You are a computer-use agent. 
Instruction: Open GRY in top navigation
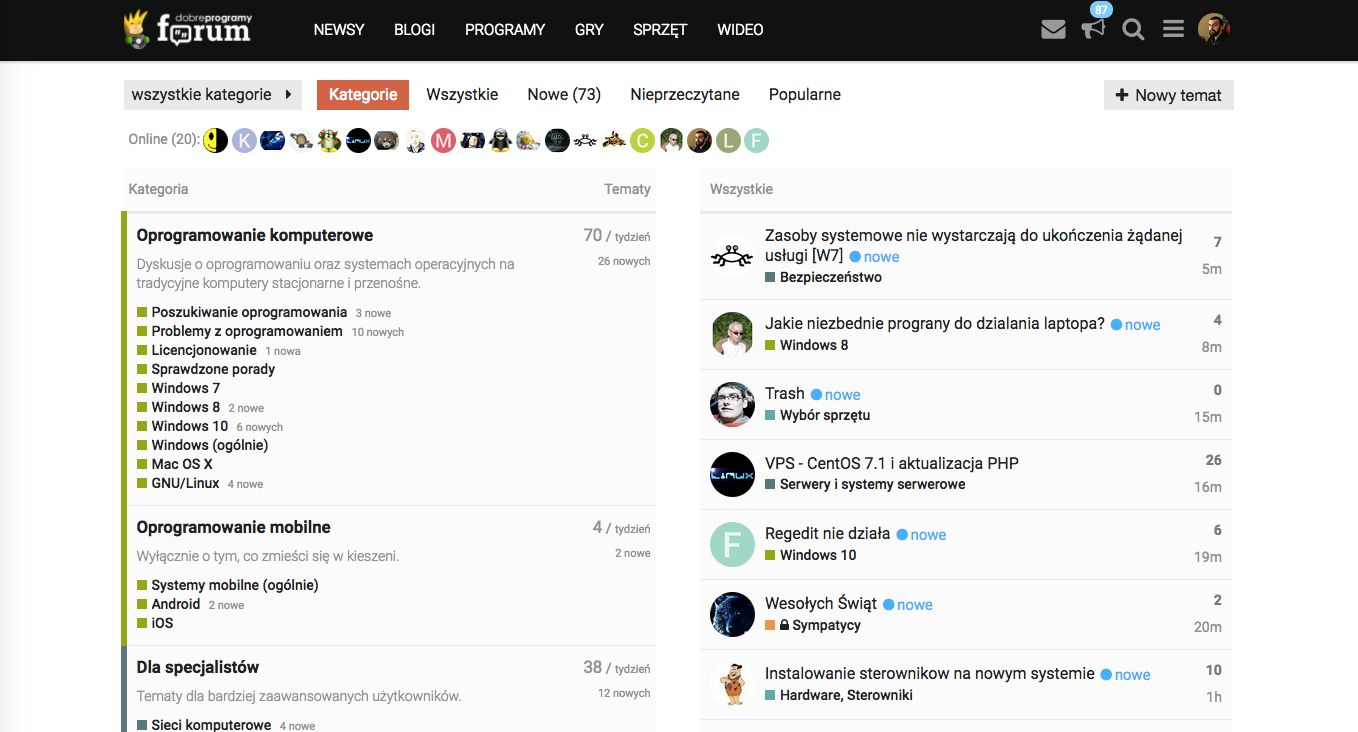tap(589, 30)
